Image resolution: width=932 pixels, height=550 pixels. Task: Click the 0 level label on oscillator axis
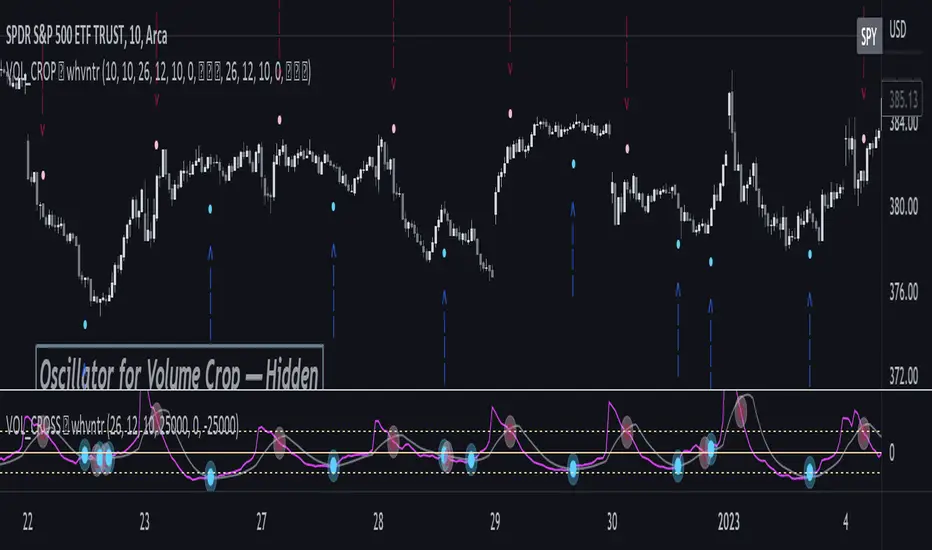[x=892, y=453]
